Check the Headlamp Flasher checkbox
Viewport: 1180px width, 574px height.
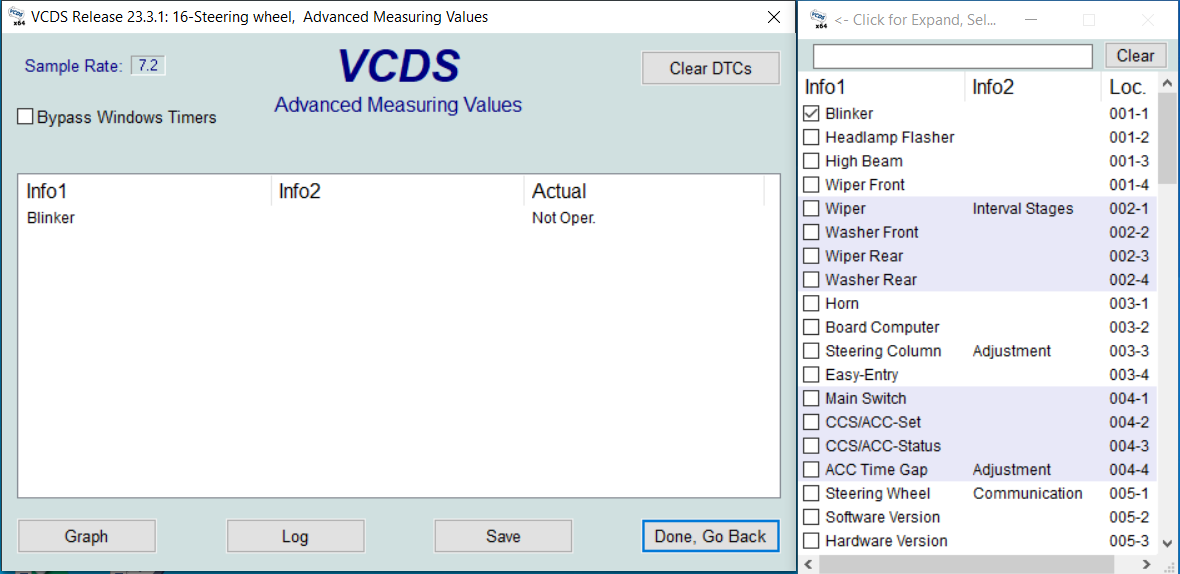811,138
